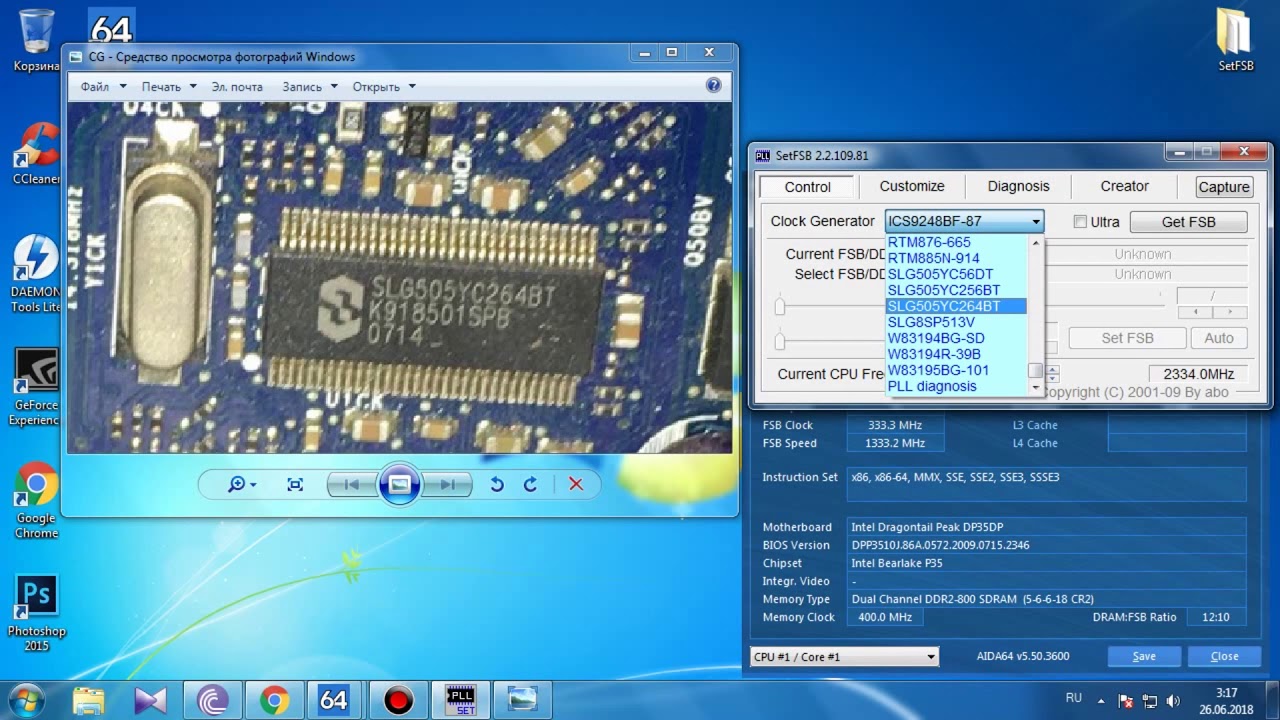Screen dimensions: 1280x720
Task: Enable the Ultra checkbox in SetFSB
Action: [x=1080, y=222]
